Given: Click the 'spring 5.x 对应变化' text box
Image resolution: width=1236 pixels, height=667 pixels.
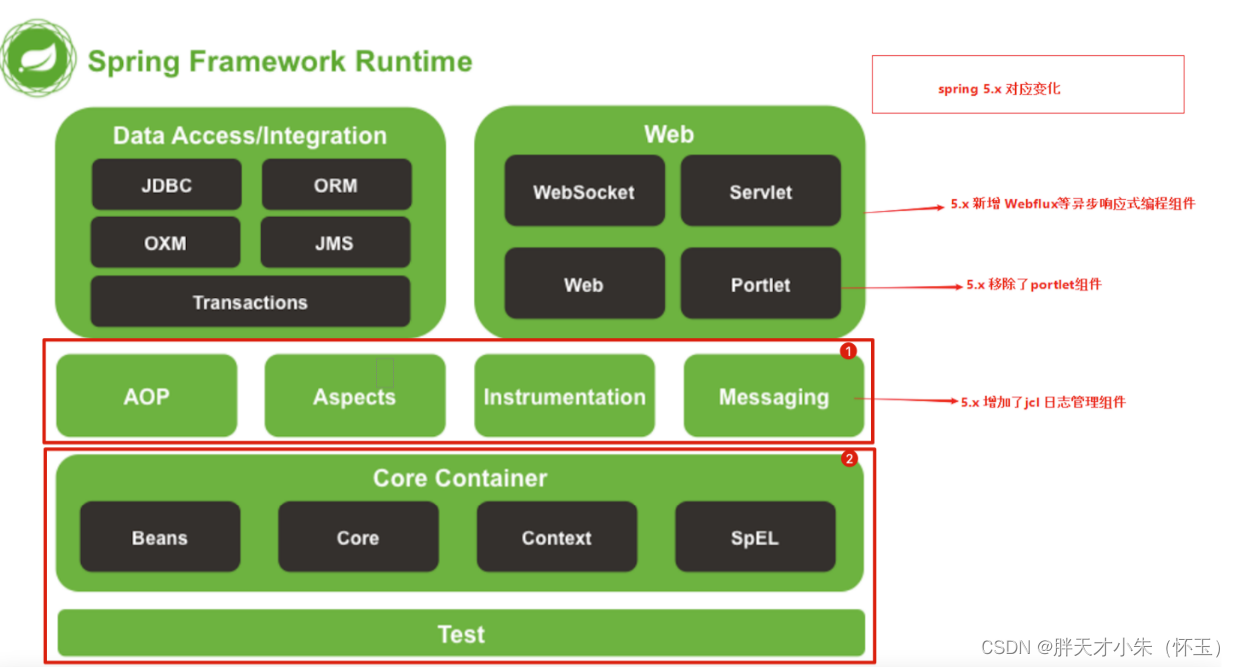Looking at the screenshot, I should point(1028,84).
